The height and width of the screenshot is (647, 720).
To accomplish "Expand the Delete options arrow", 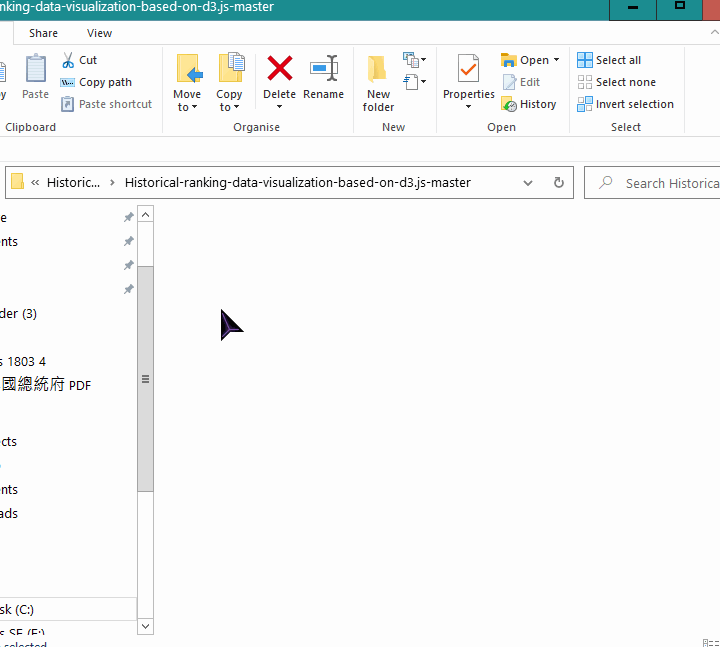I will (x=279, y=107).
